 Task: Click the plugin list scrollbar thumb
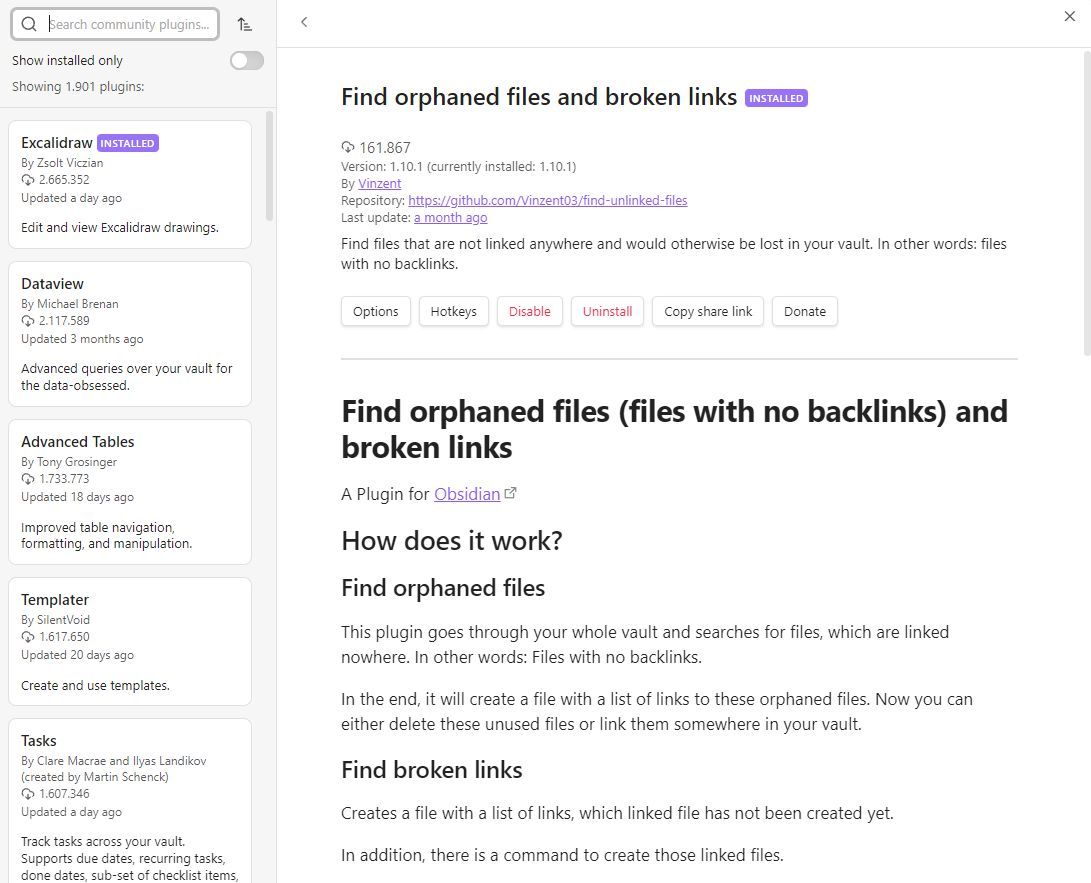click(x=269, y=166)
